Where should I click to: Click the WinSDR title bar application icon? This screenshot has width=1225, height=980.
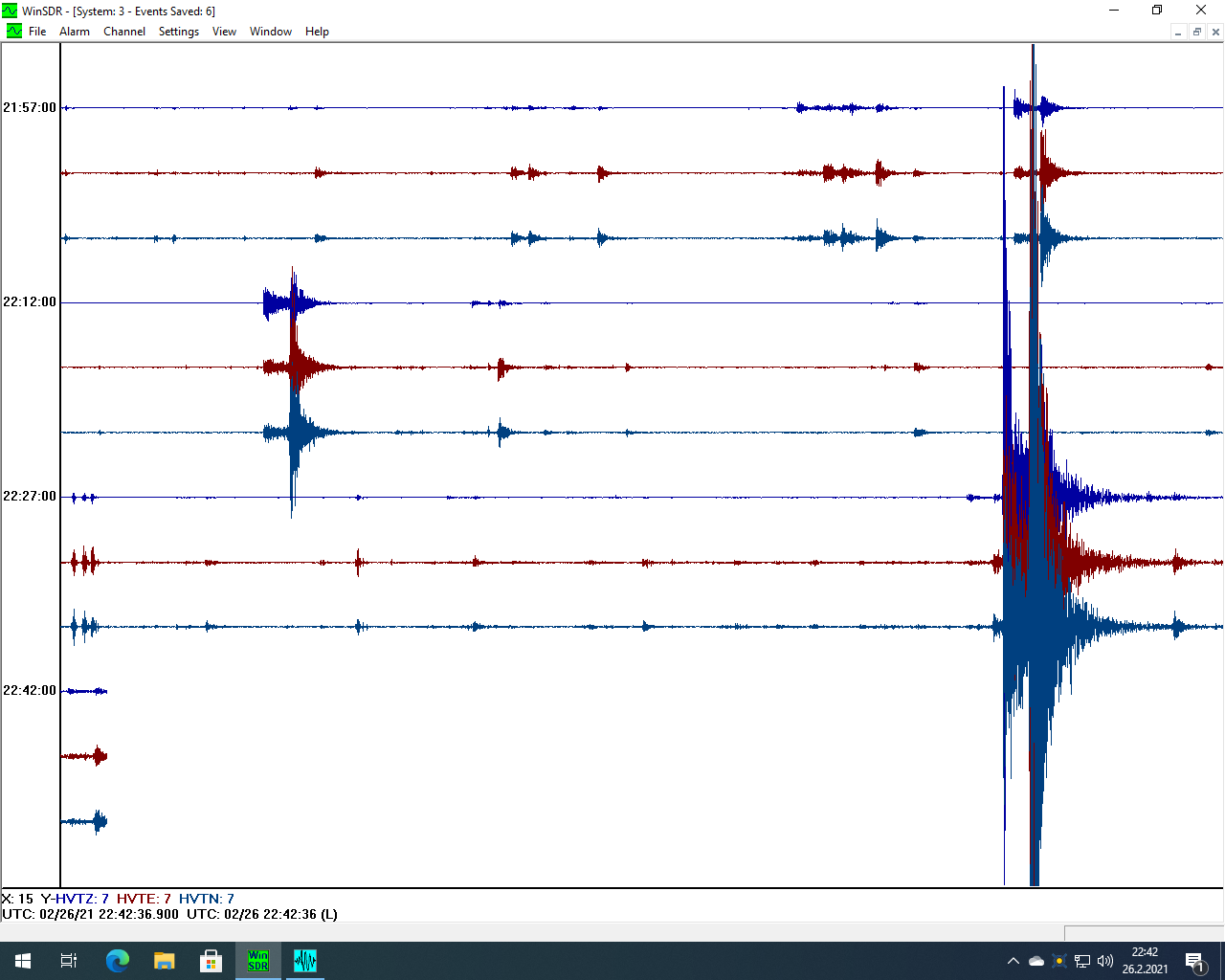click(x=10, y=11)
